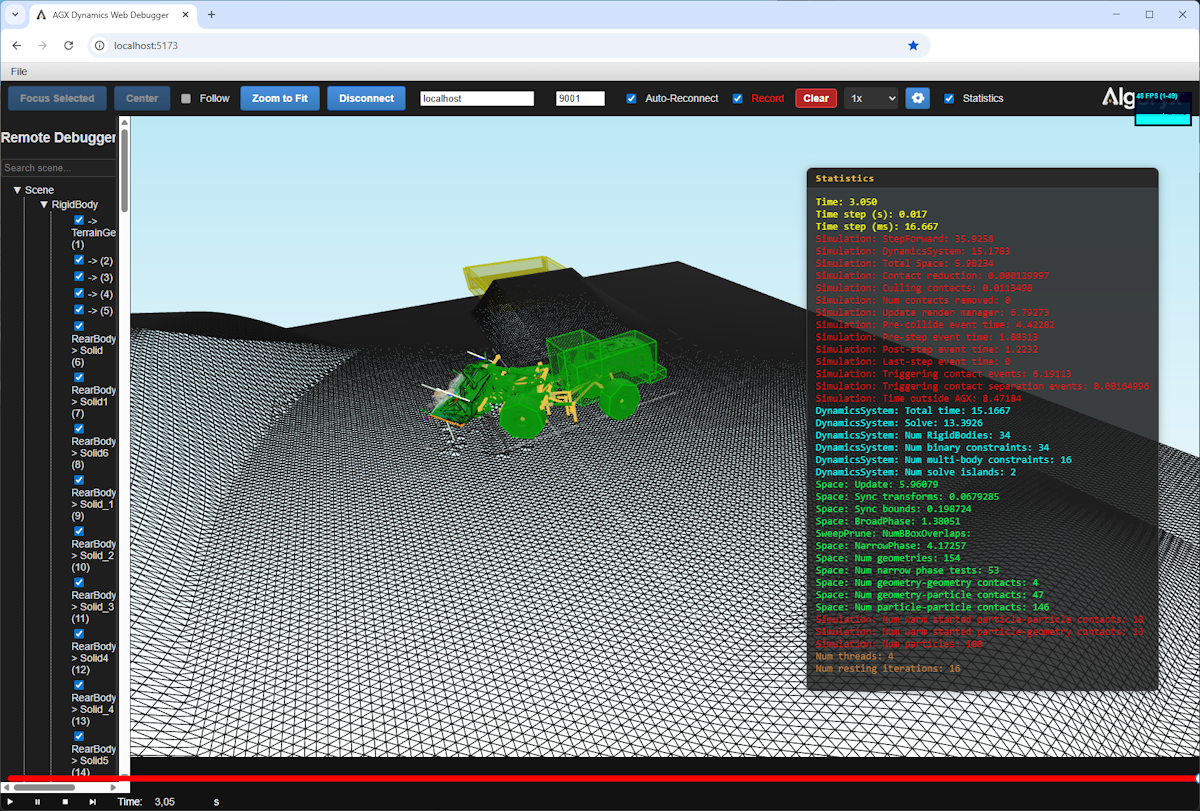Click the Zoom to Fit button
This screenshot has width=1200, height=811.
pyautogui.click(x=280, y=98)
